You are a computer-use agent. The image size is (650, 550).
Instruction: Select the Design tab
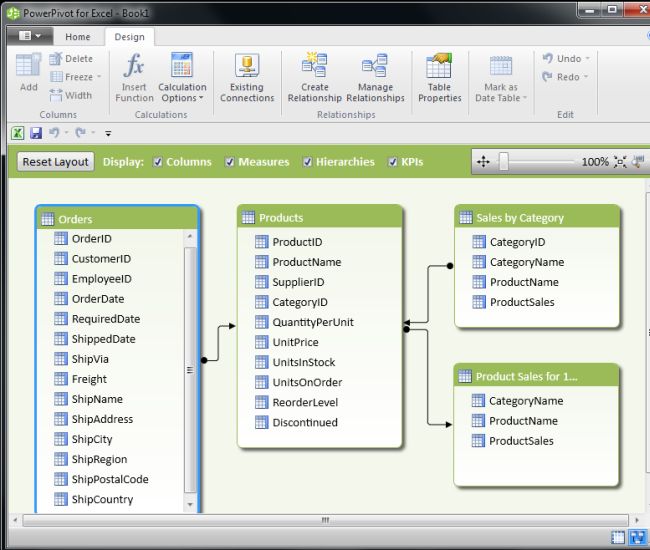coord(130,37)
